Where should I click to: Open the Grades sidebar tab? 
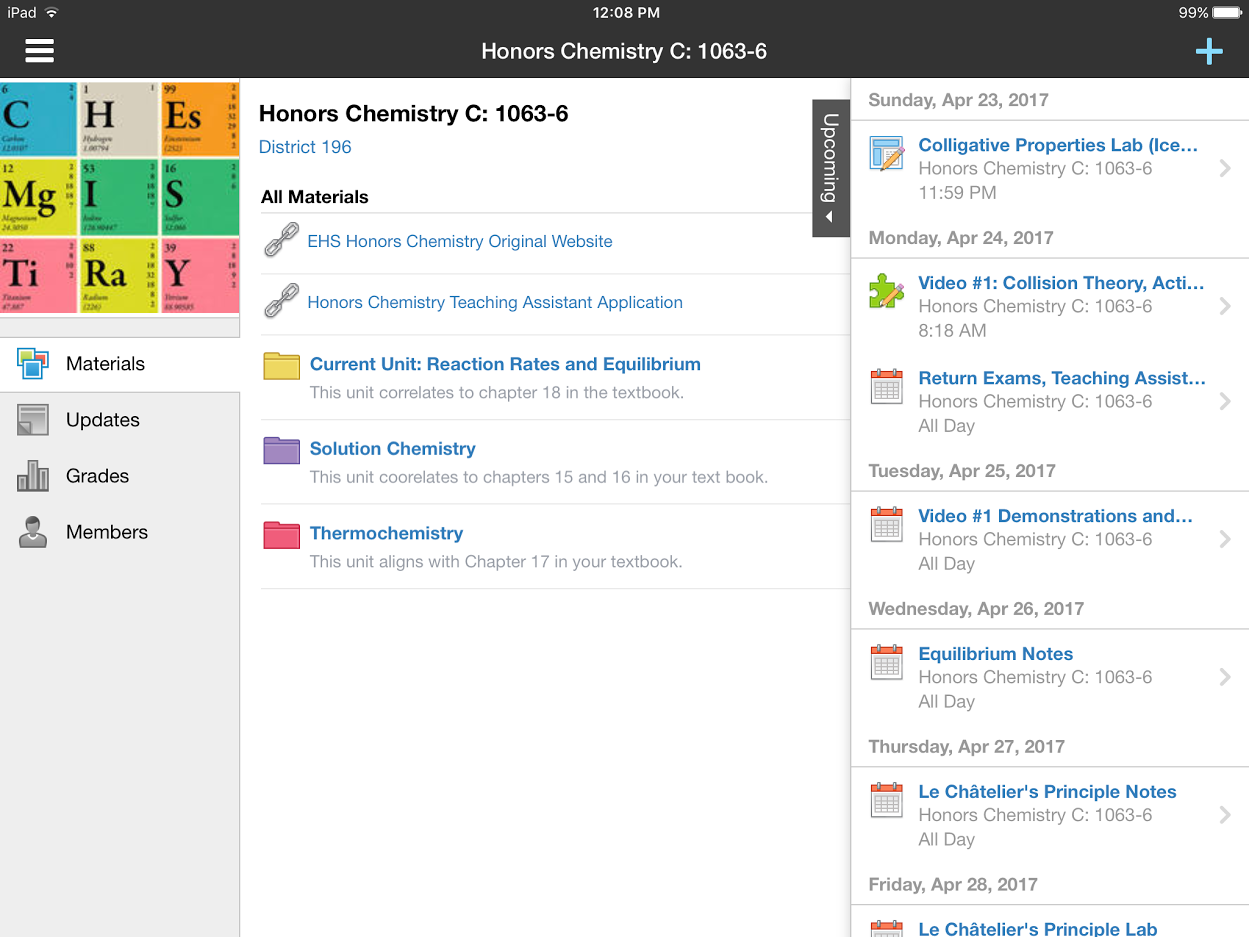pyautogui.click(x=120, y=476)
